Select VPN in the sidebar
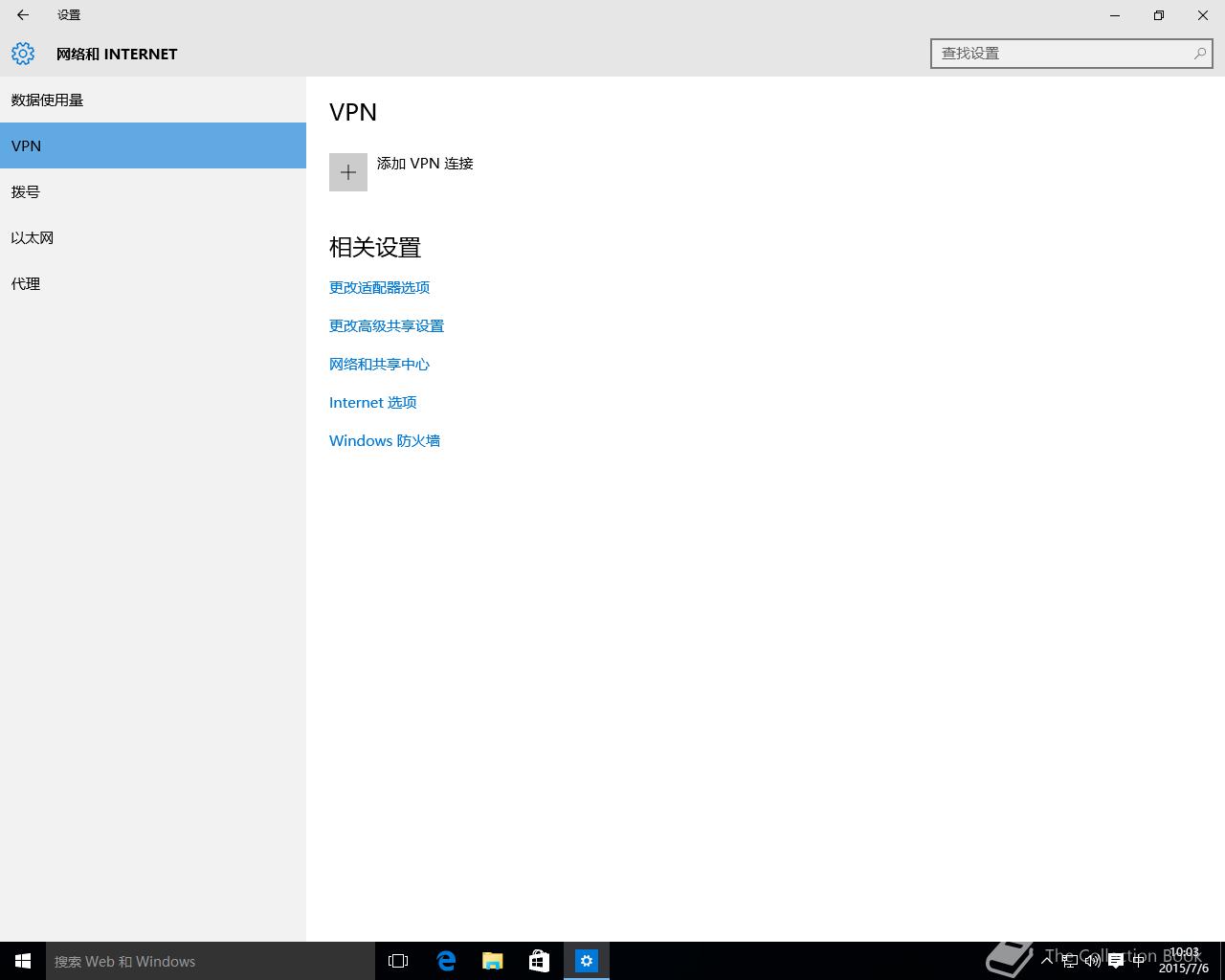 coord(153,145)
